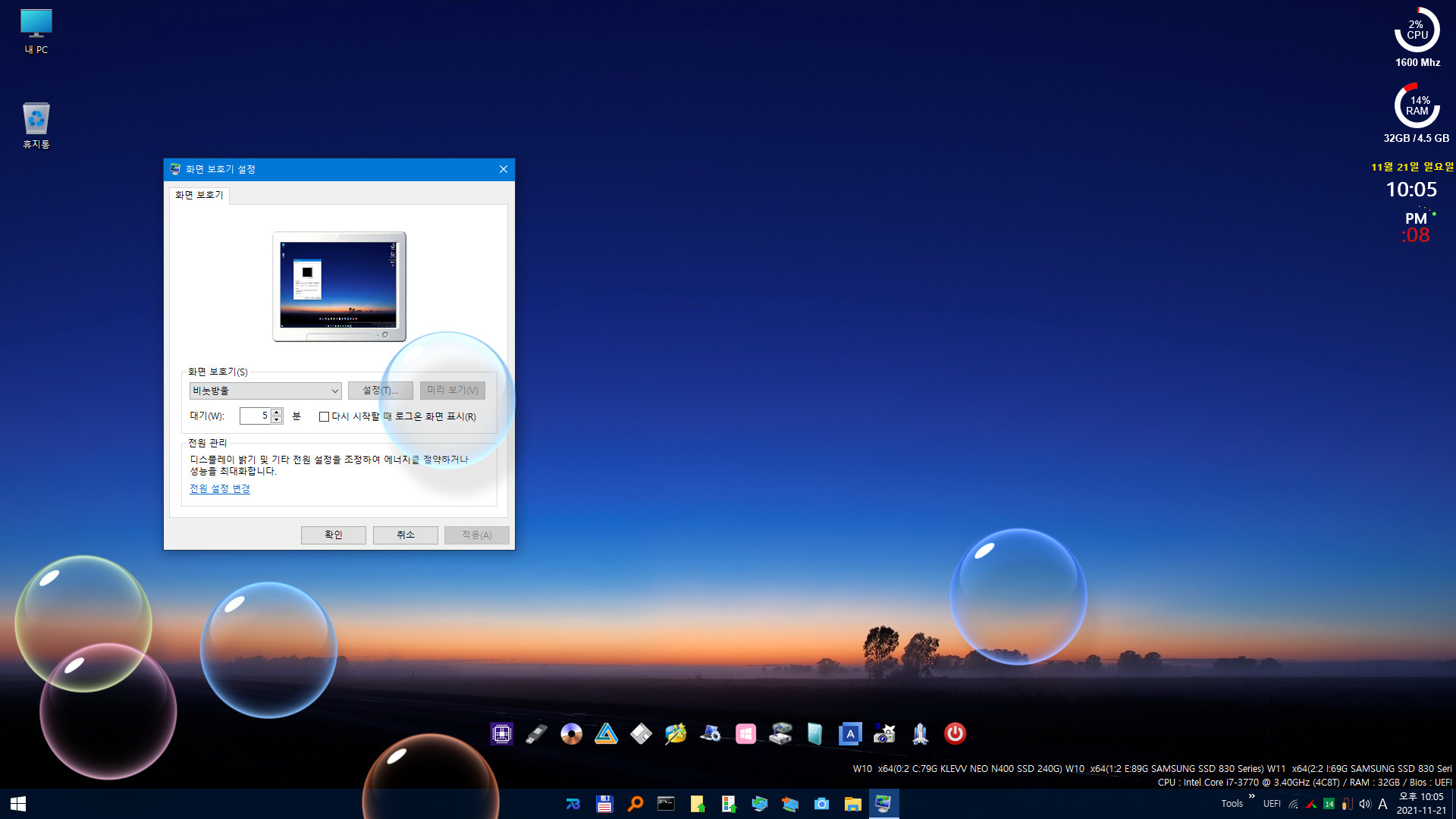Viewport: 1456px width, 819px height.
Task: Decrease wait minutes with down arrow
Action: tap(277, 419)
